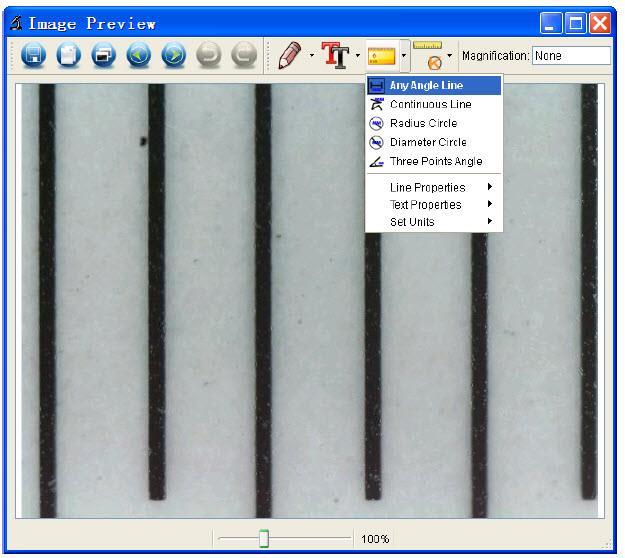
Task: Open Line Properties menu entry
Action: (x=434, y=187)
